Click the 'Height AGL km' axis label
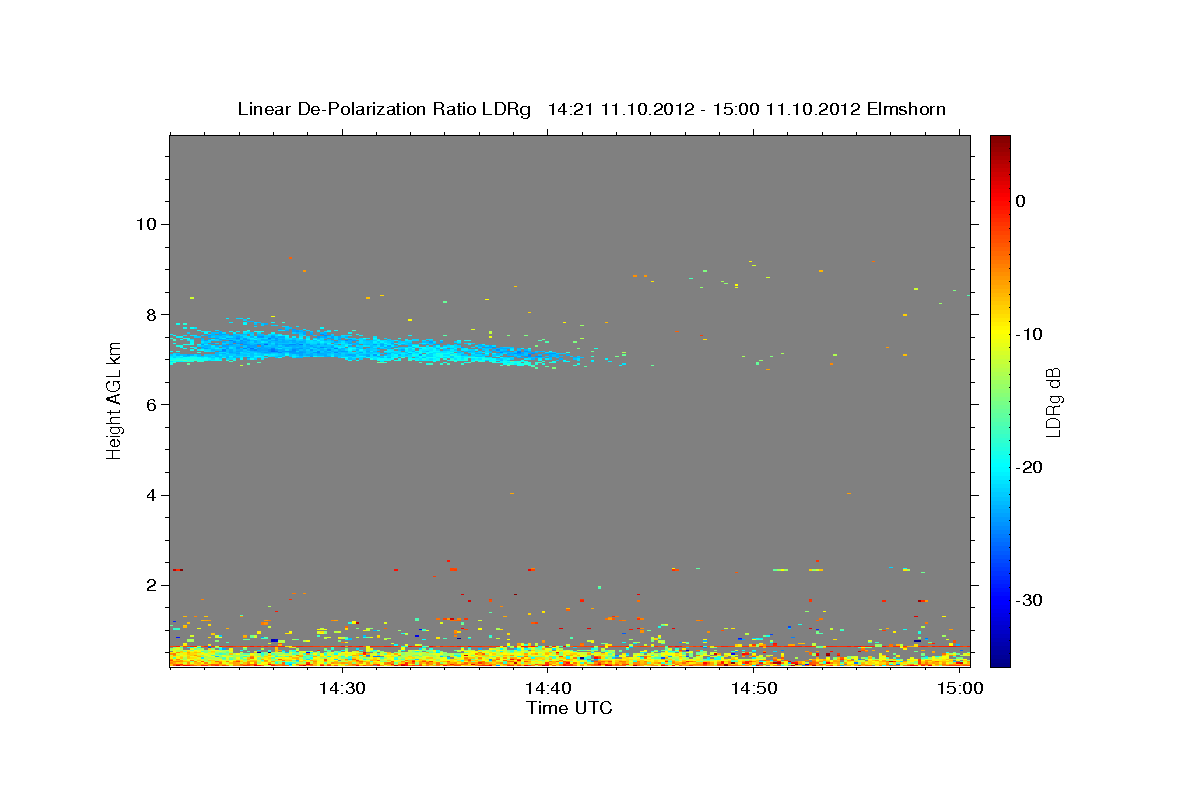This screenshot has height=800, width=1200. [x=115, y=400]
